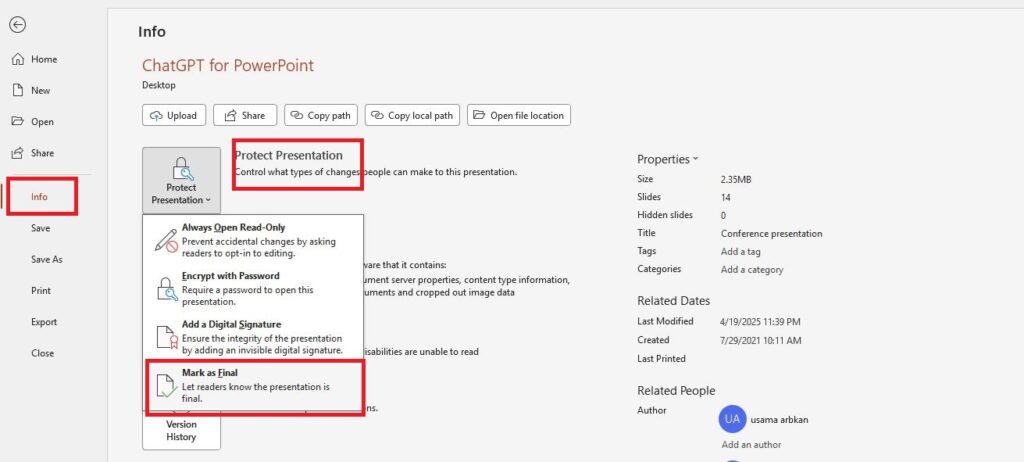This screenshot has width=1024, height=462.
Task: Click the back arrow icon
Action: 18,25
